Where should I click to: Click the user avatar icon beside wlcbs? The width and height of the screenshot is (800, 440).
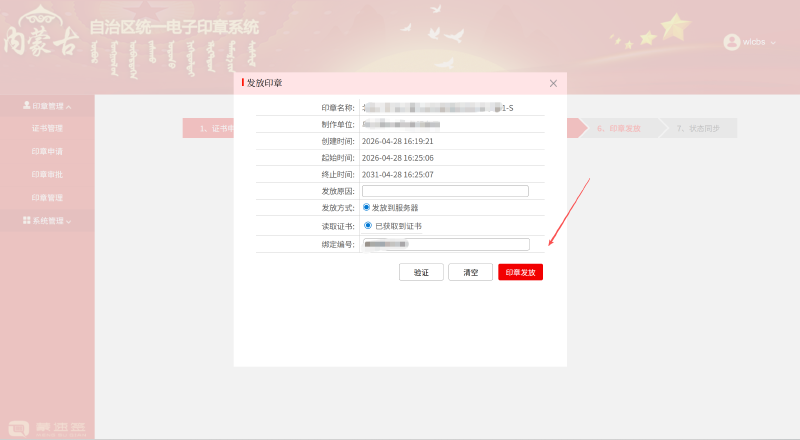pyautogui.click(x=731, y=42)
